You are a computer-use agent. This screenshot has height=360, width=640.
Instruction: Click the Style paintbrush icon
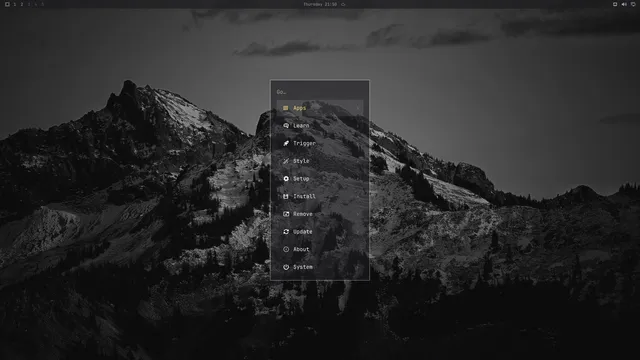click(286, 161)
